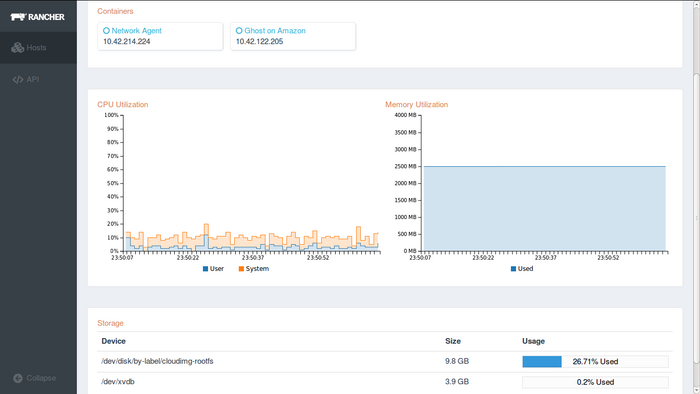Viewport: 700px width, 394px height.
Task: Toggle the System series in CPU legend
Action: [x=254, y=269]
